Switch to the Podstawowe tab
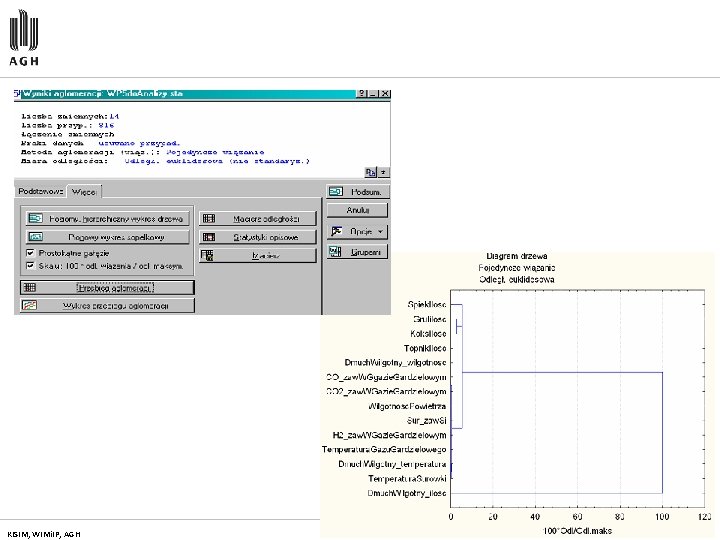Viewport: 720px width, 540px height. coord(40,191)
